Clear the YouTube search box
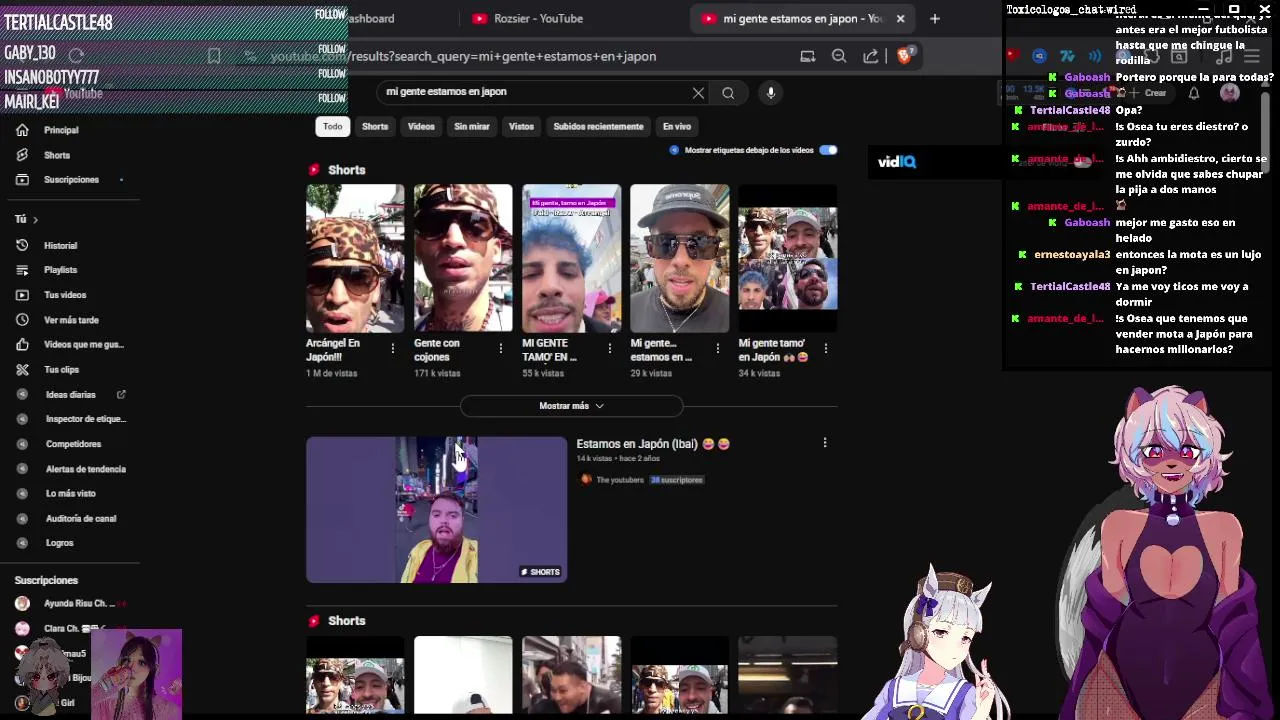 698,93
